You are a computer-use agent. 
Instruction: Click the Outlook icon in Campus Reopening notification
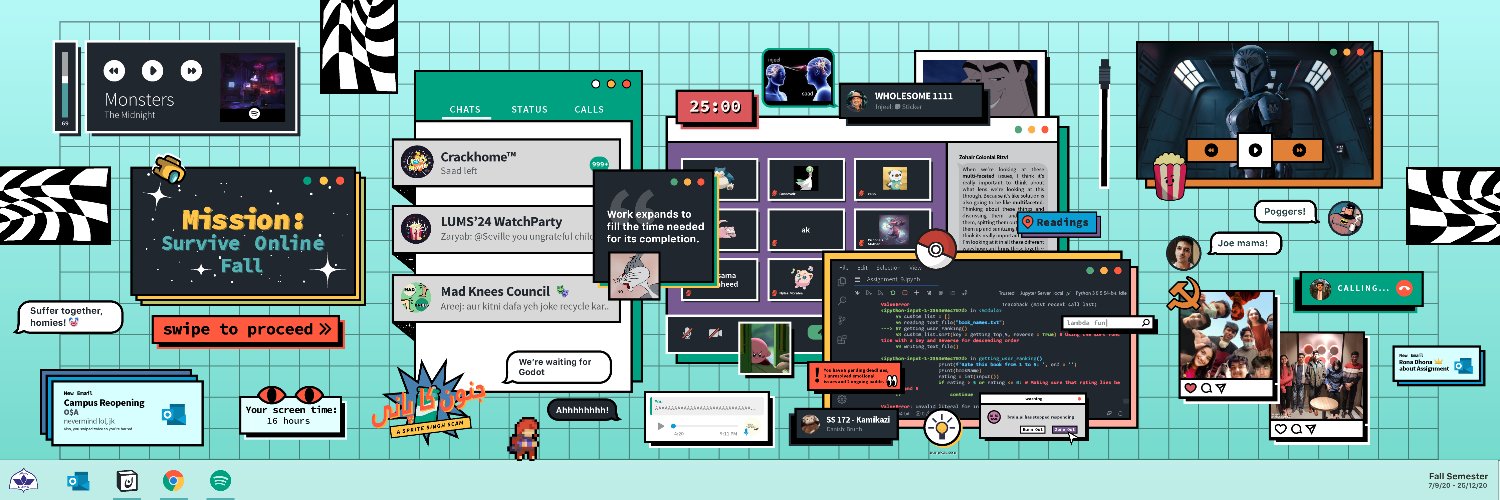[172, 414]
